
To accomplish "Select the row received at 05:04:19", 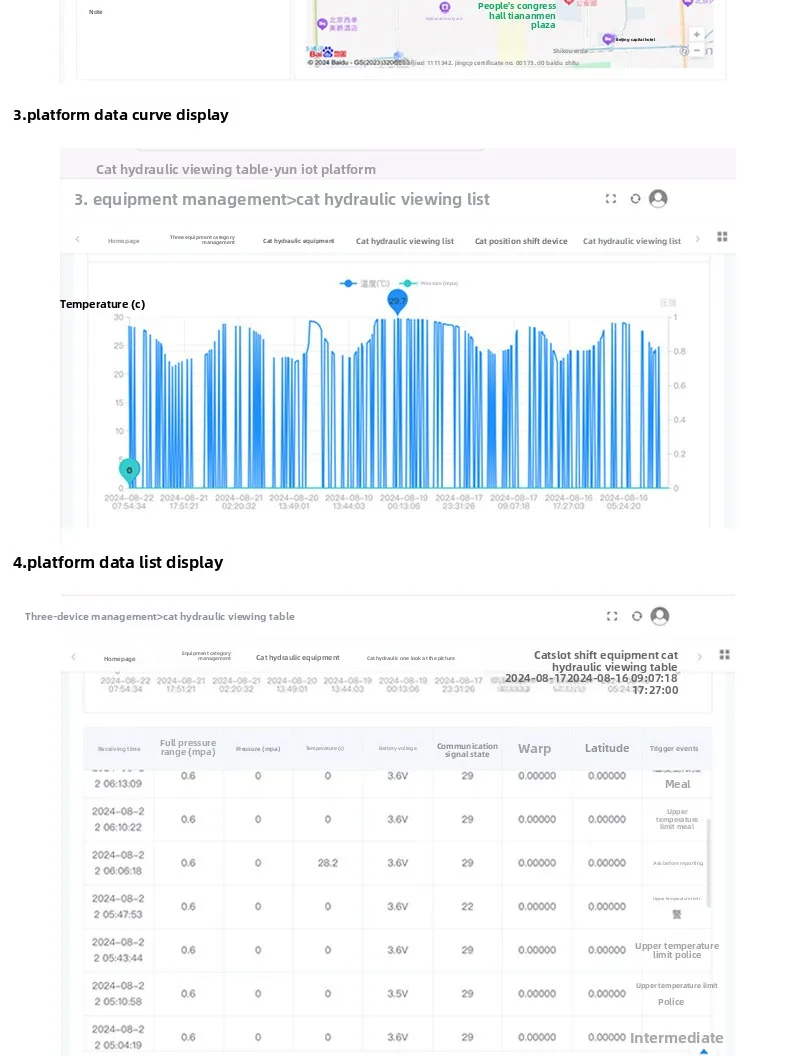I will click(x=397, y=1038).
